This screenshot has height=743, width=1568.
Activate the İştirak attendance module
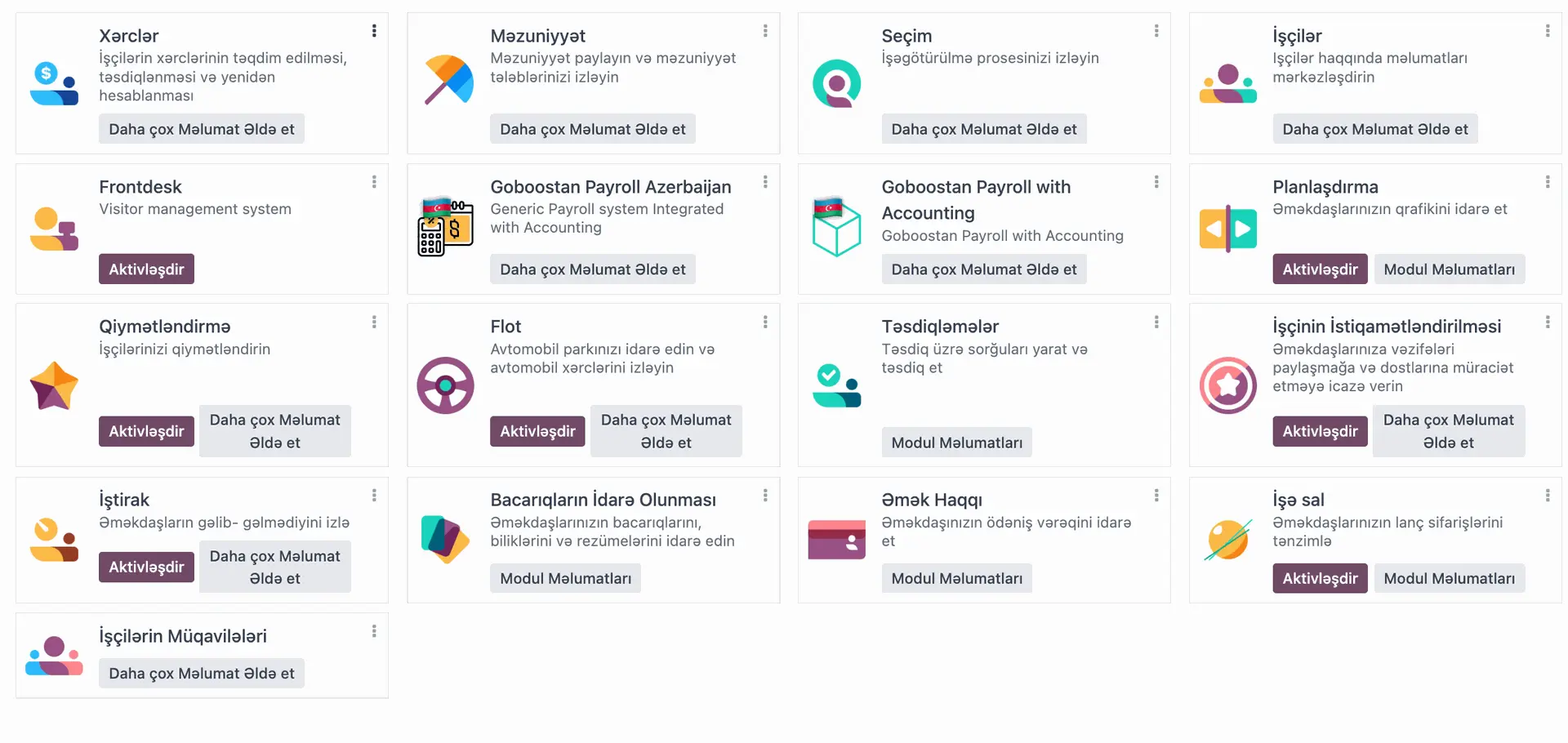[x=146, y=567]
